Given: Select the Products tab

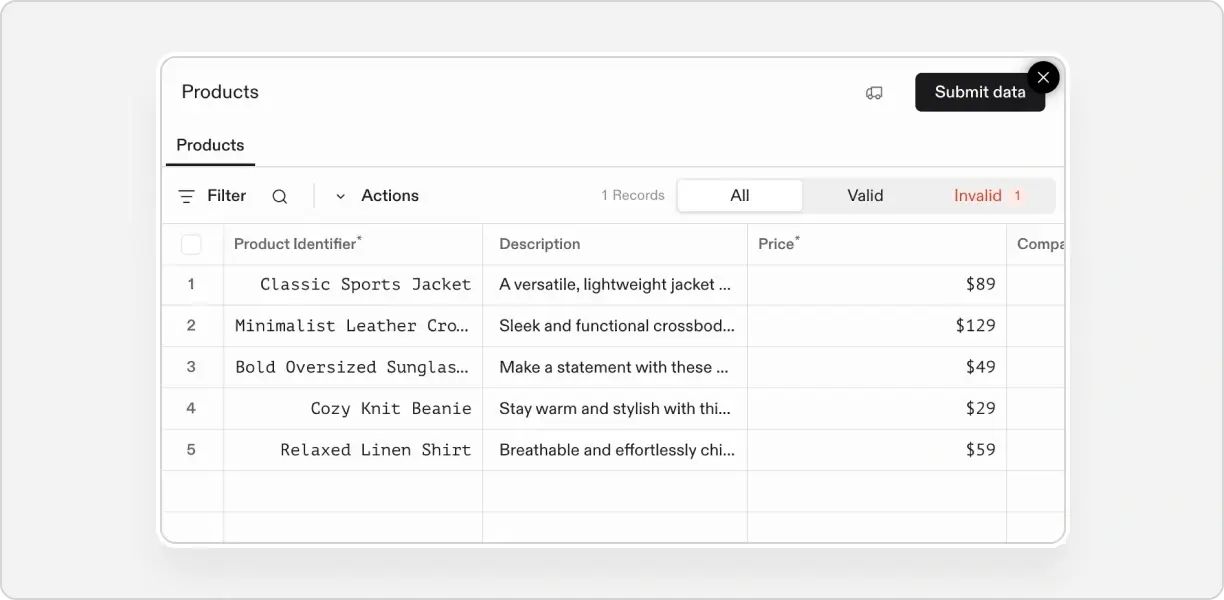Looking at the screenshot, I should point(210,145).
